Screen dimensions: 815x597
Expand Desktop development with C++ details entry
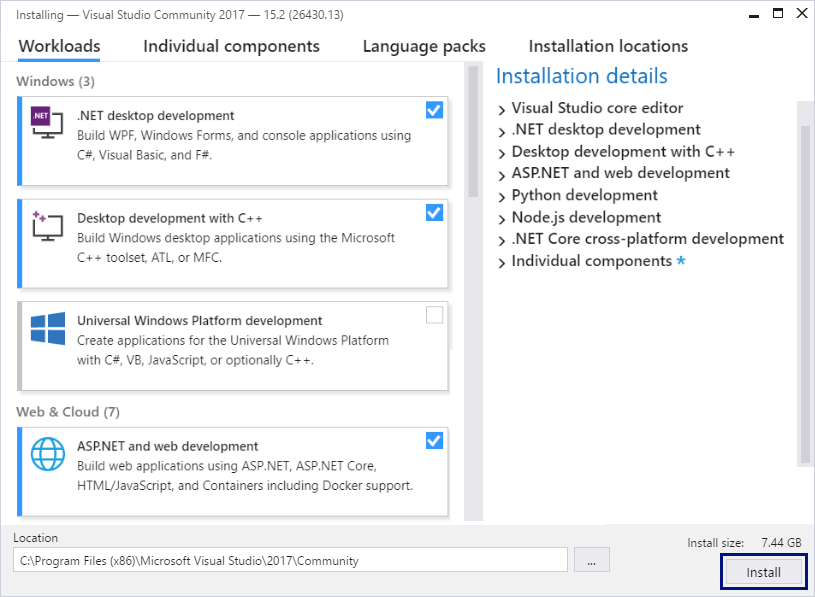click(x=502, y=153)
